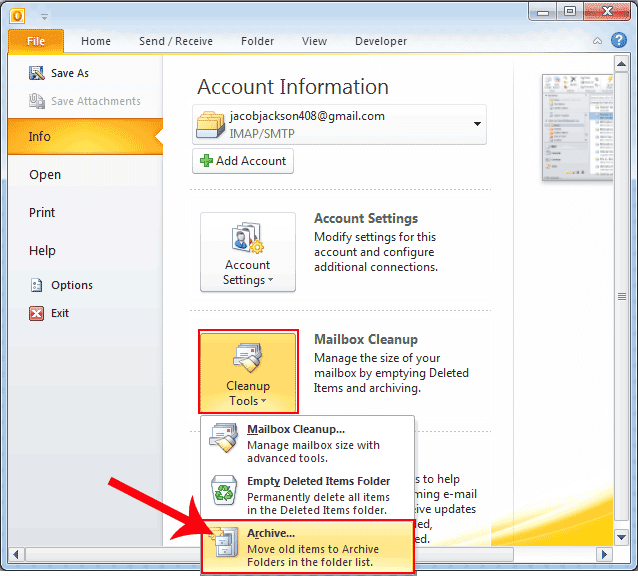
Task: Open the File tab
Action: (x=36, y=41)
